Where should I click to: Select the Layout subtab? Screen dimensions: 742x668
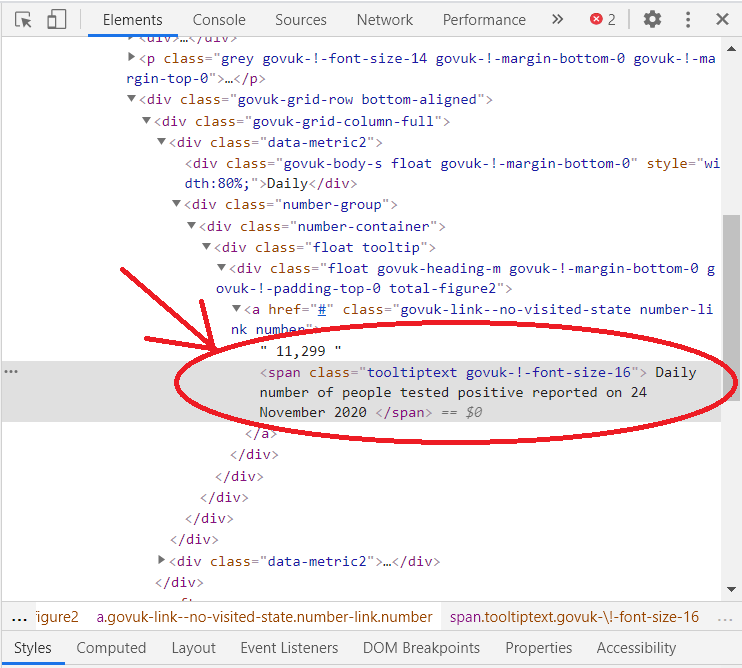pyautogui.click(x=193, y=648)
